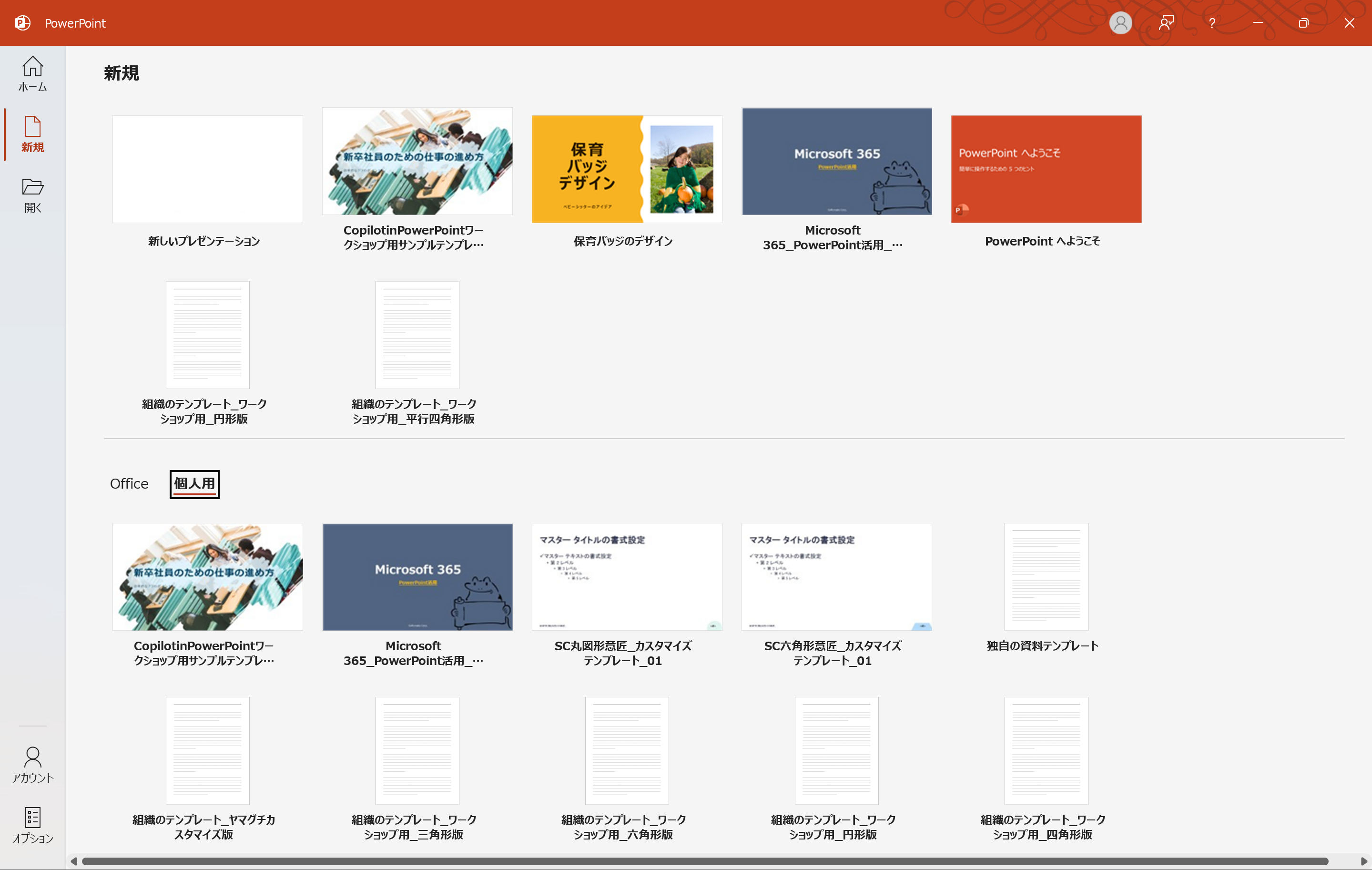Click the 独自の資料テンプレート label text
The width and height of the screenshot is (1372, 870).
[x=1042, y=645]
